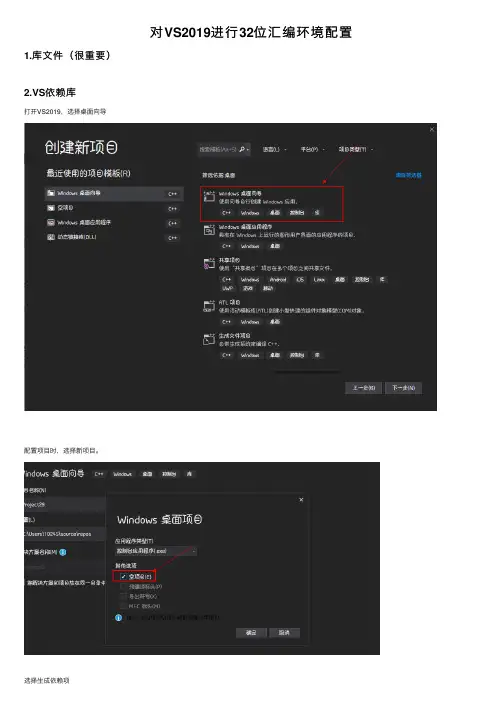Click the ATL 项目 template icon
This screenshot has width=504, height=713.
[x=209, y=306]
